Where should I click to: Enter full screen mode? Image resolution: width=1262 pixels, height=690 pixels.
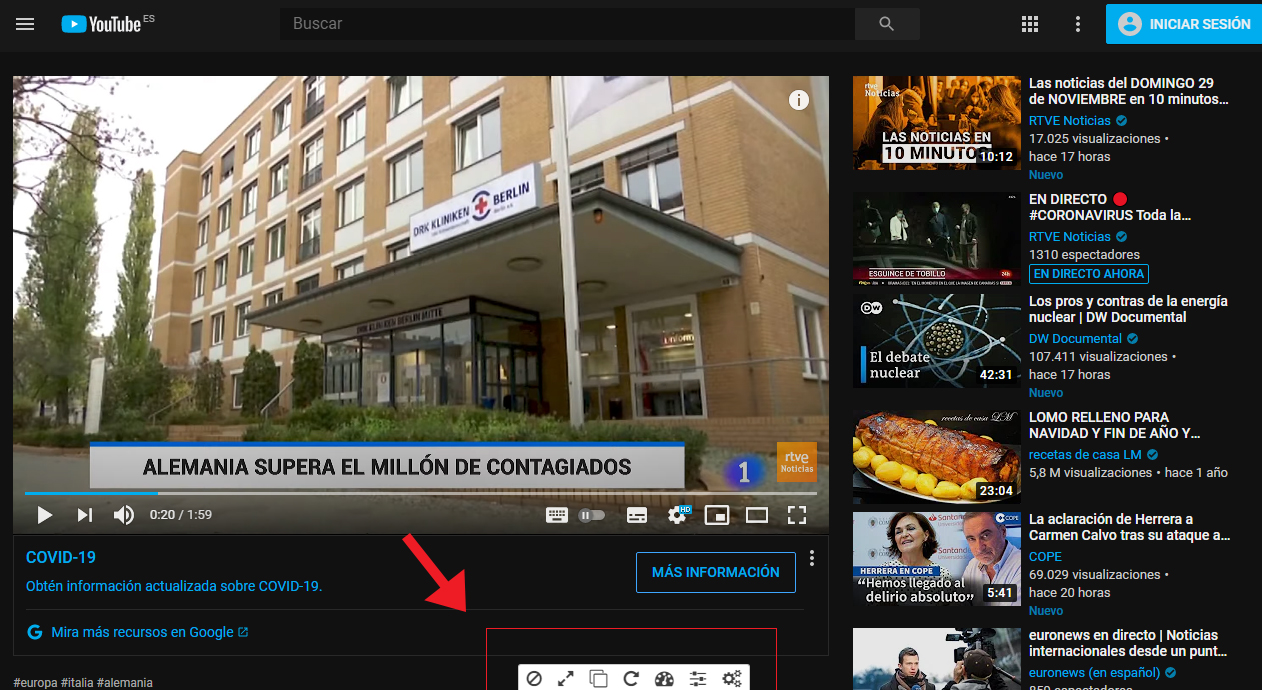pyautogui.click(x=797, y=515)
